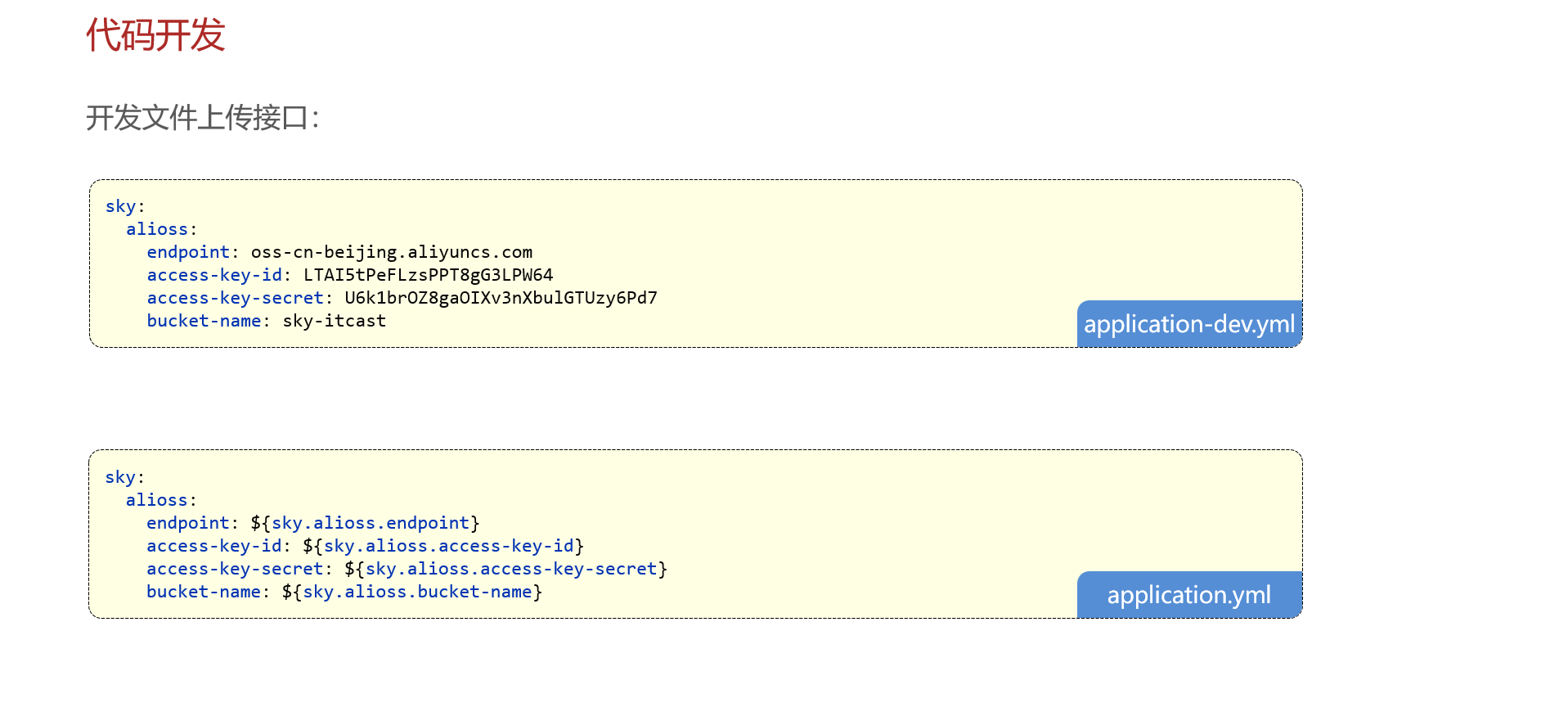
Task: Click the 开发文件上传接口 subtitle text
Action: tap(202, 118)
